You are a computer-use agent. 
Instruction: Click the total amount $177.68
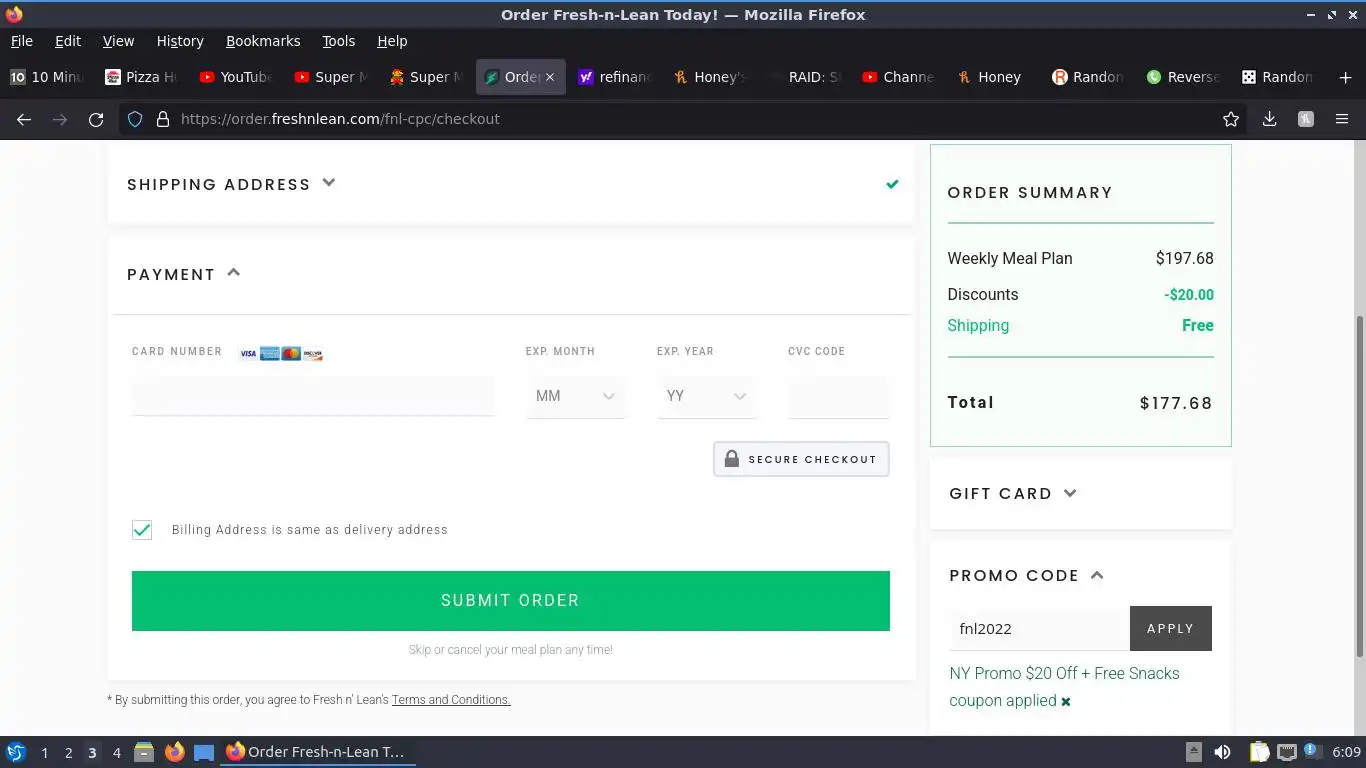(x=1176, y=403)
